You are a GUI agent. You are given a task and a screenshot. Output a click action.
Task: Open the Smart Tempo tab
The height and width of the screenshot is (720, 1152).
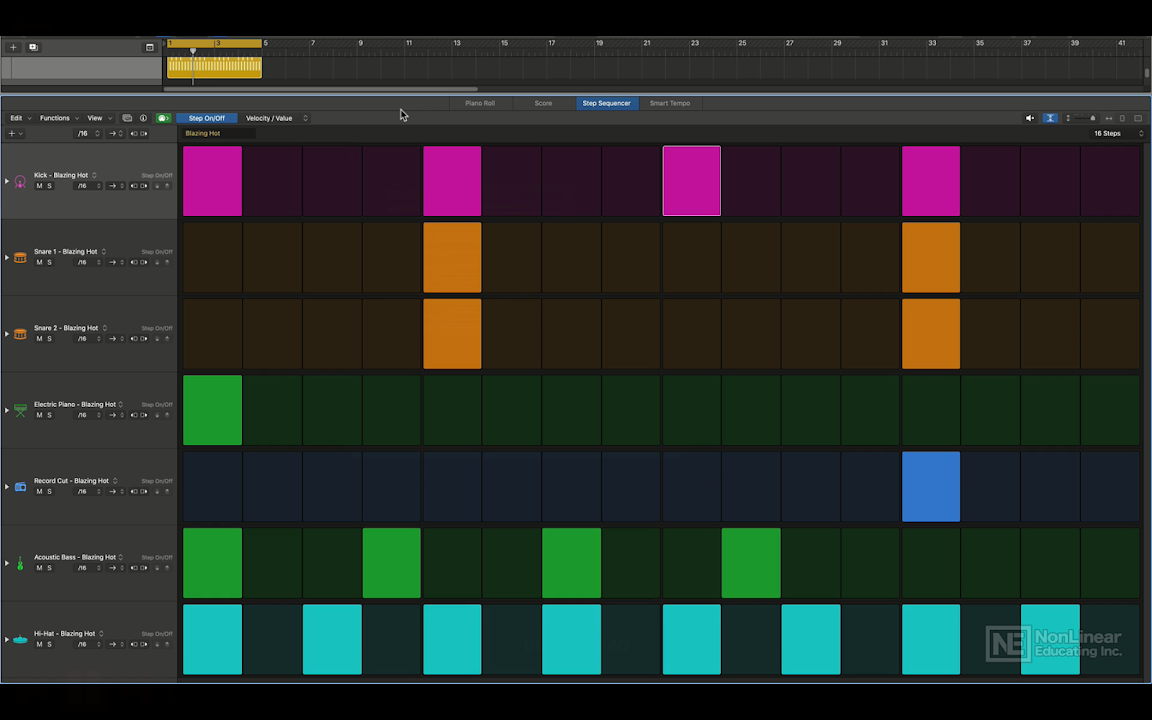point(669,103)
